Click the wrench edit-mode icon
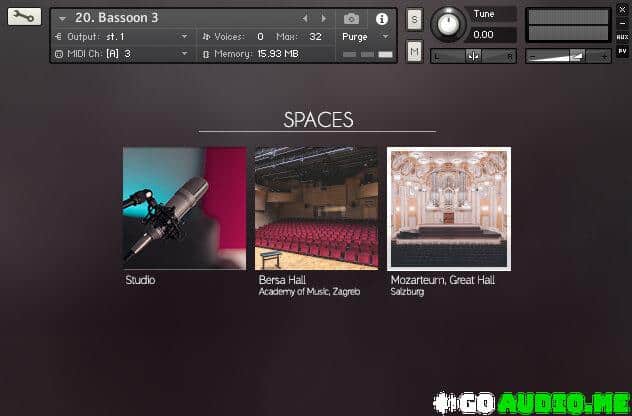Image resolution: width=632 pixels, height=416 pixels. pyautogui.click(x=24, y=16)
